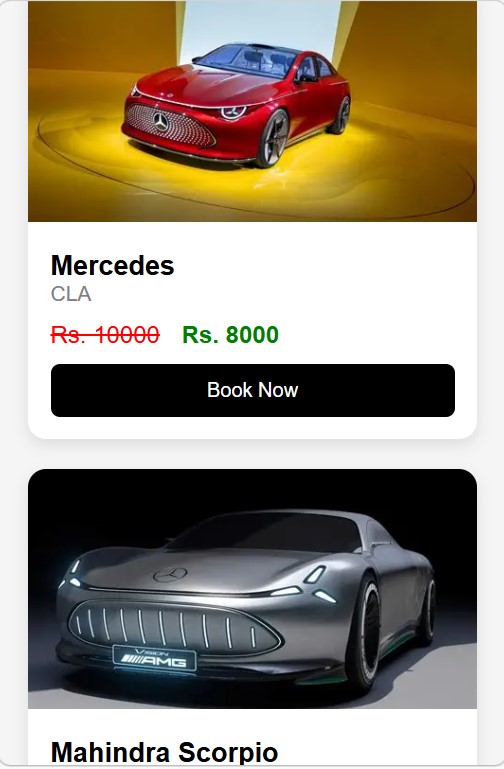Click the Vision AMG front plate

click(x=154, y=658)
